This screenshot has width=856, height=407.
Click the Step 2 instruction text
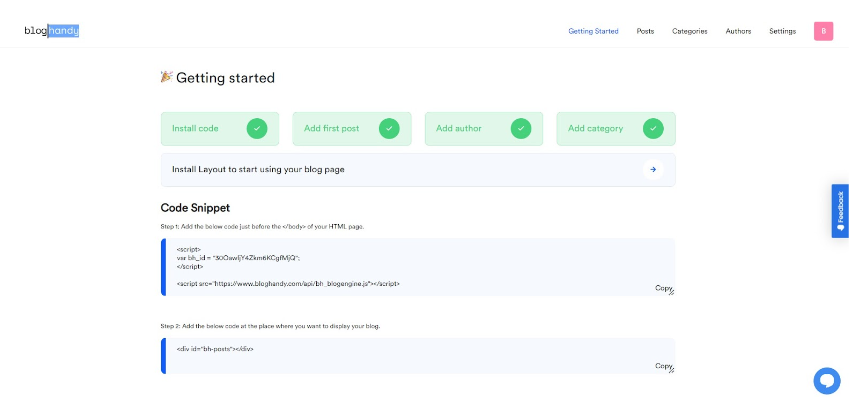pos(270,326)
